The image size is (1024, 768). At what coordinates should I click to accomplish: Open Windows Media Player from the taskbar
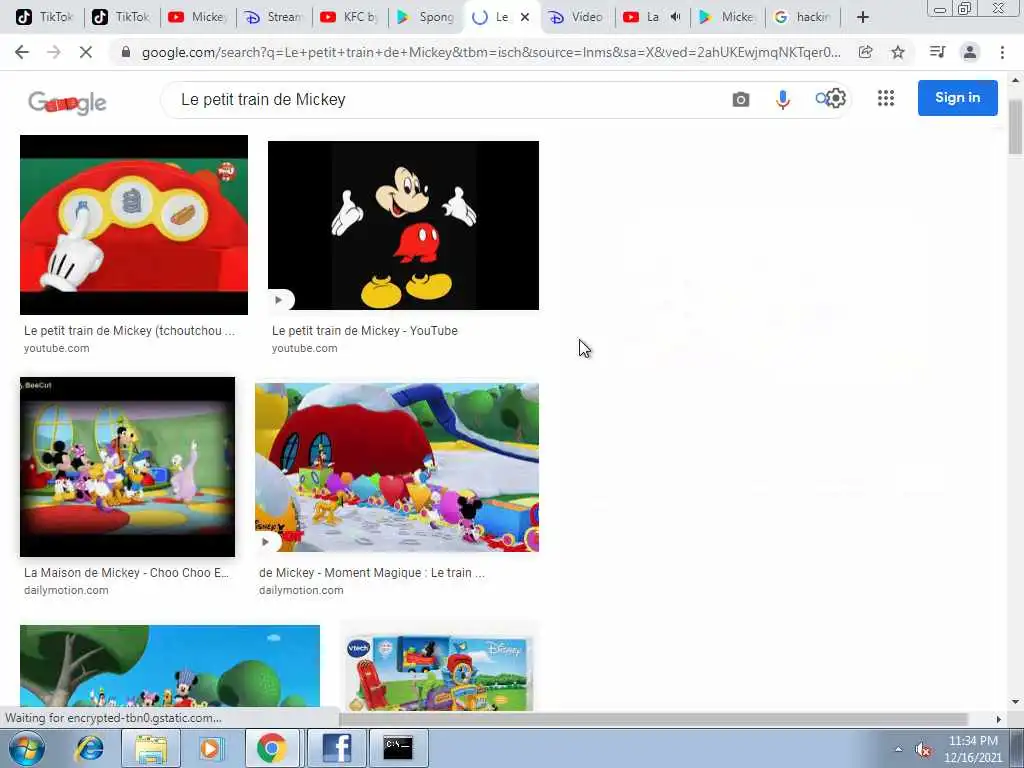pos(210,748)
